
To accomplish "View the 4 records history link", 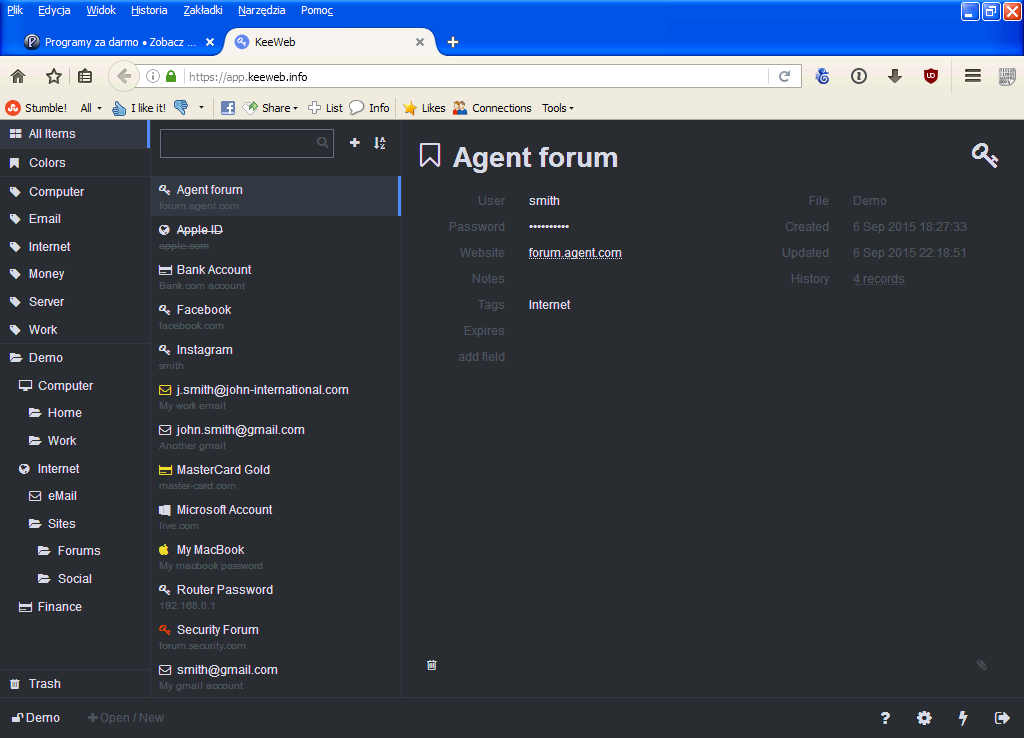I will pos(878,279).
